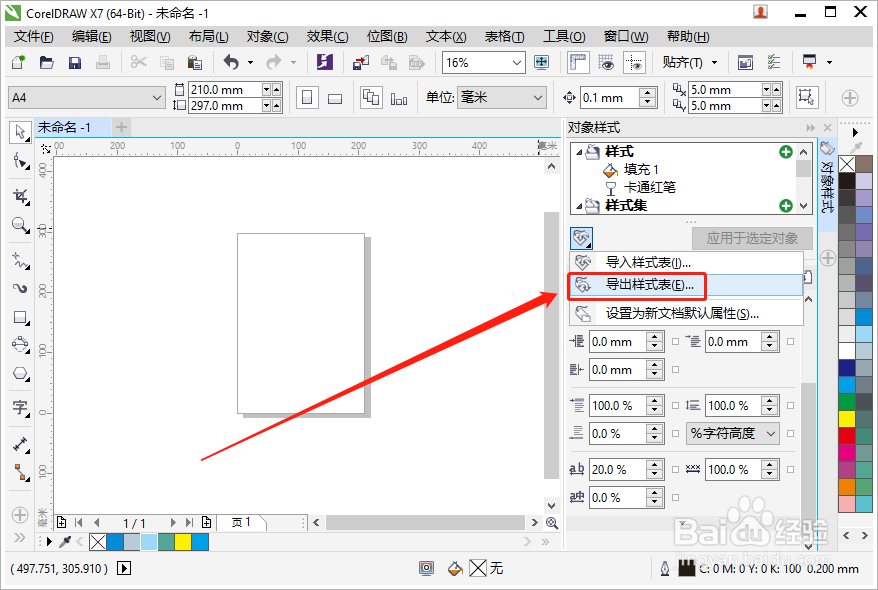Click 应用于选定对象 button

pyautogui.click(x=752, y=238)
